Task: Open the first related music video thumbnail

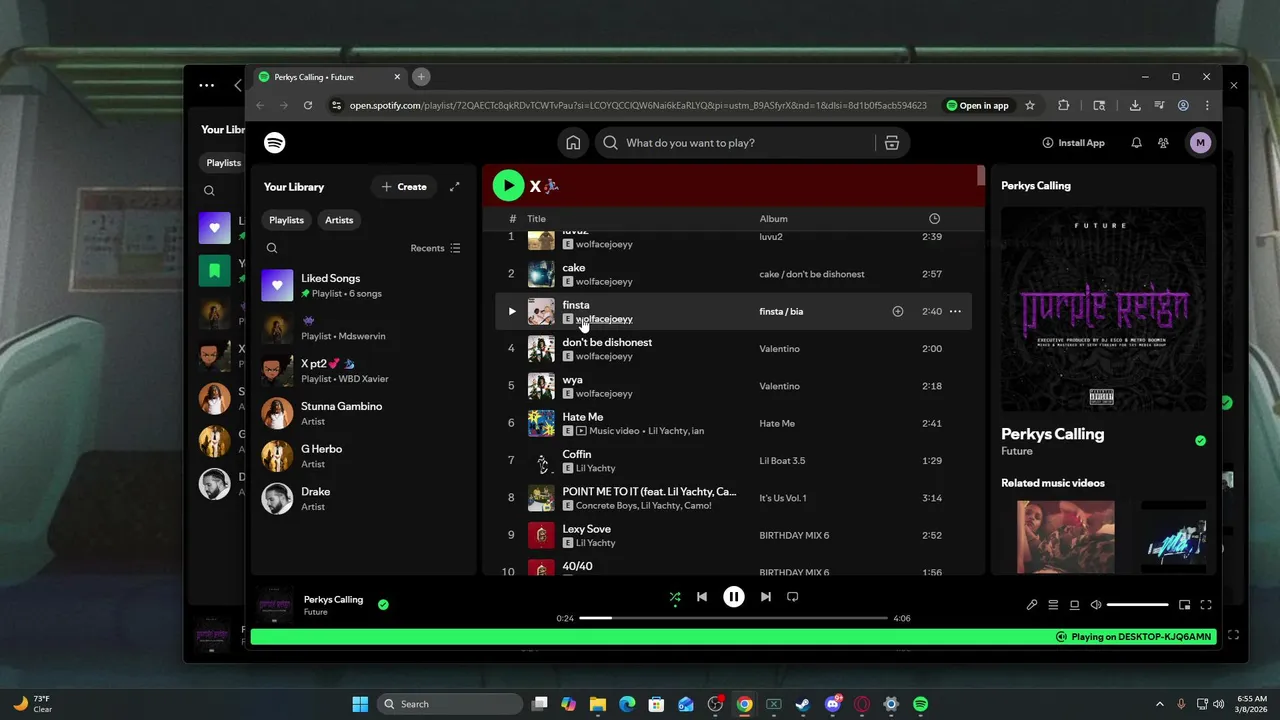Action: 1065,537
